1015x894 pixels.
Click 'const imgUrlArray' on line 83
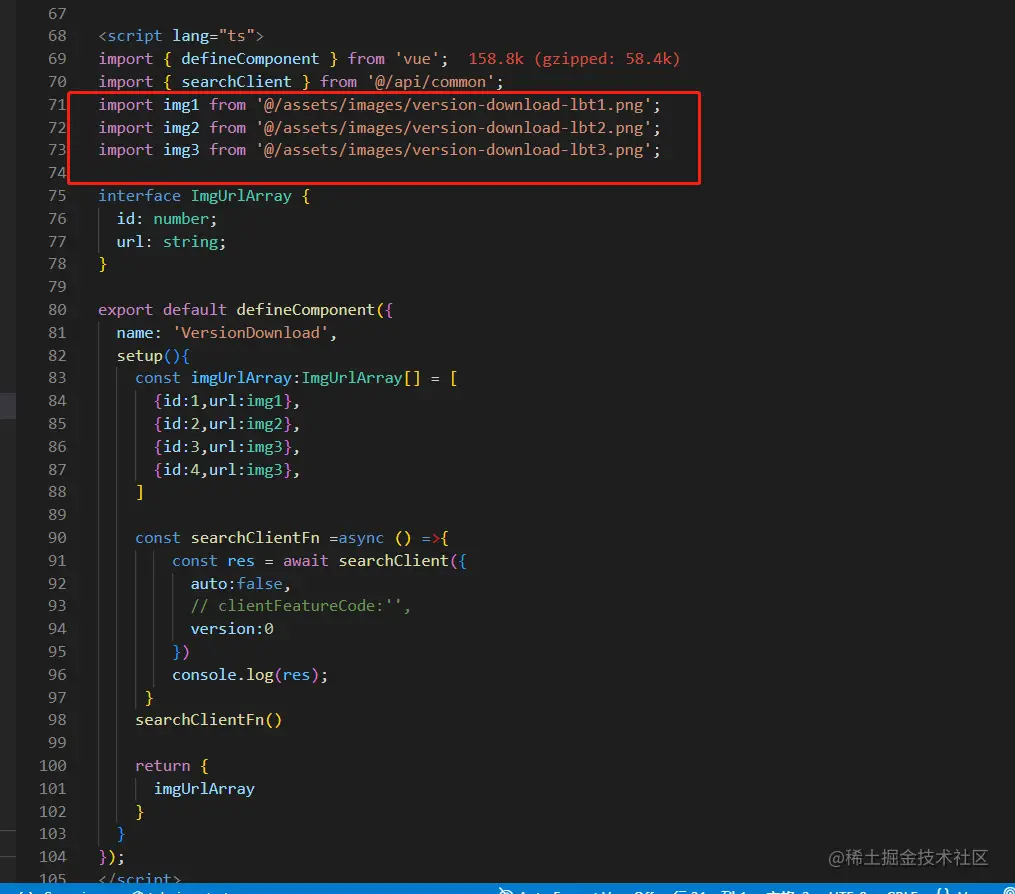pyautogui.click(x=214, y=378)
